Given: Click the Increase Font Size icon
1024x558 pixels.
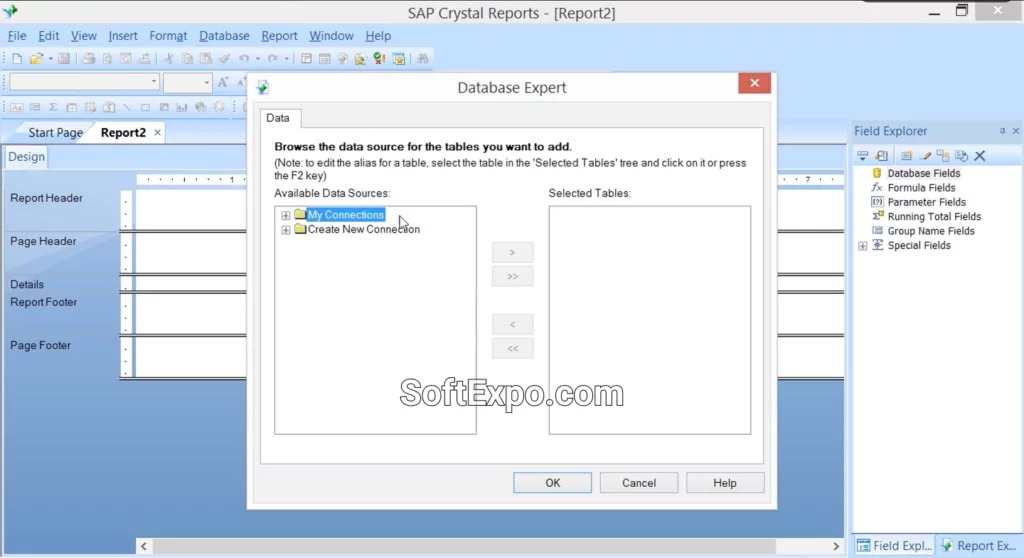Looking at the screenshot, I should pos(223,82).
